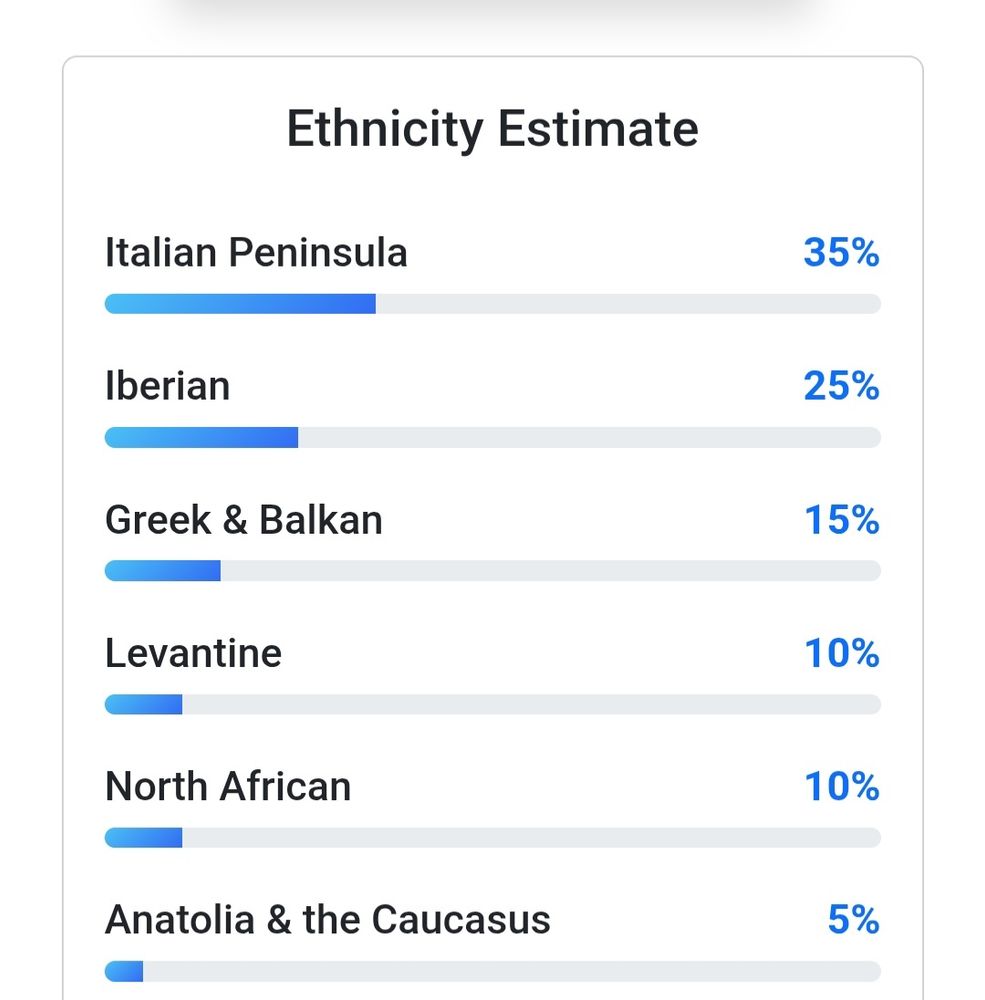Click the 5% Anatolia & Caucasus value
985x1000 pixels.
(x=853, y=920)
